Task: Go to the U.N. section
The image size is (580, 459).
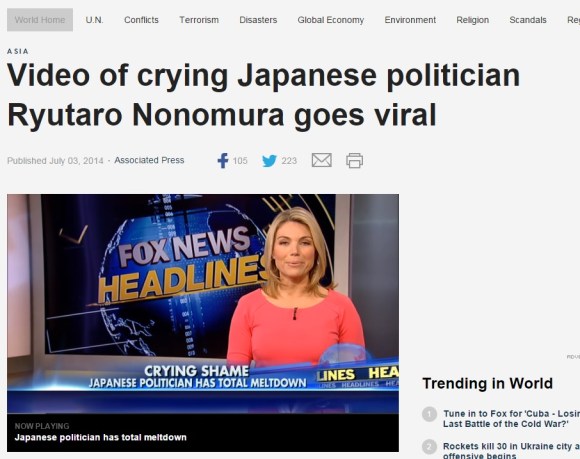Action: (x=94, y=20)
